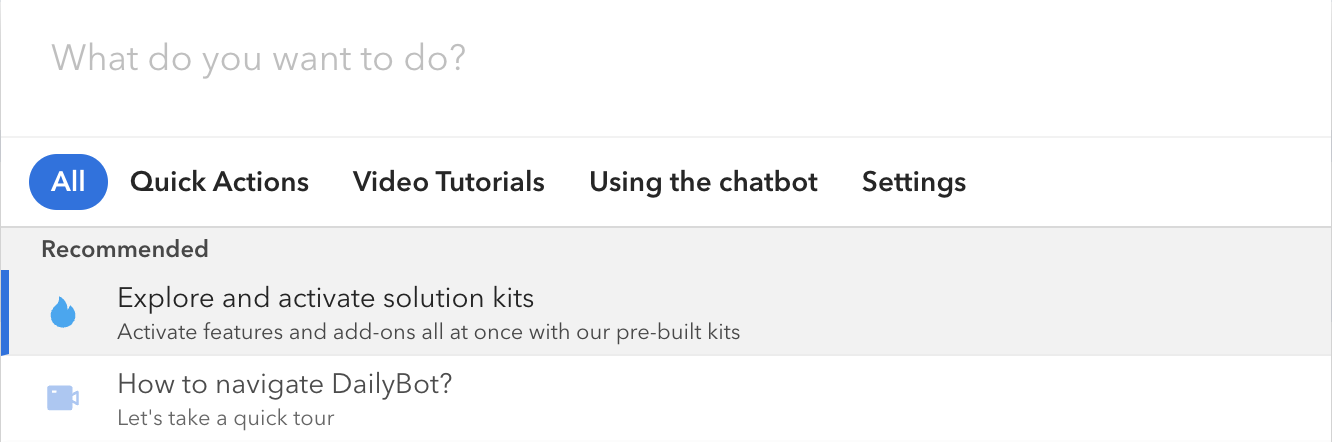Click blank area right of Recommended label
Screen dimensions: 1332x442
click(770, 249)
